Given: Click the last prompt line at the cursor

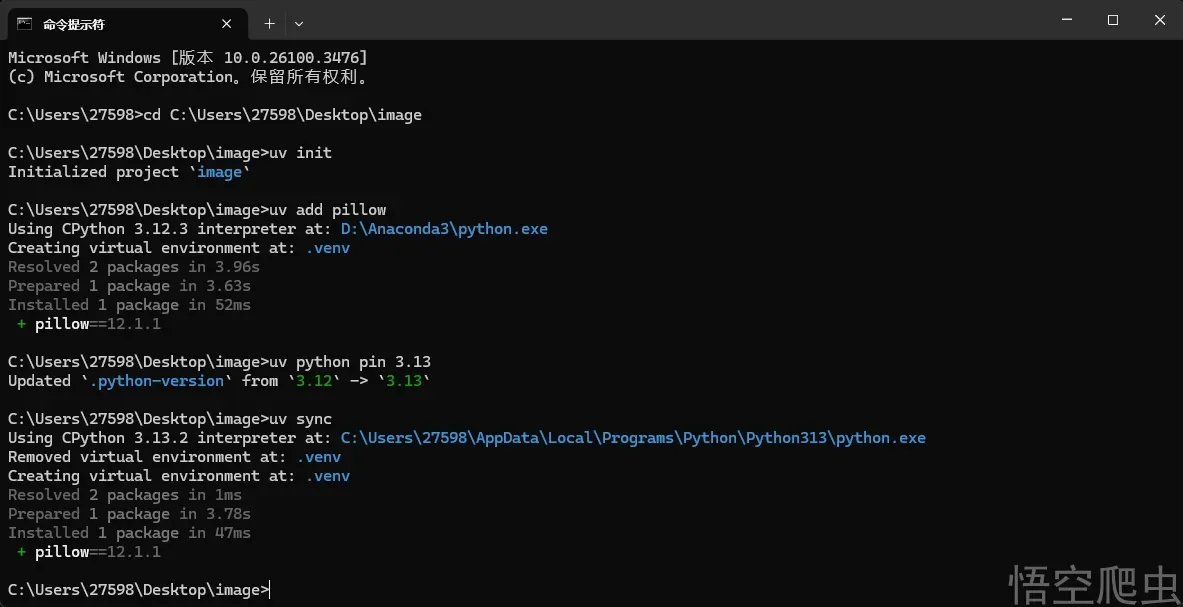Looking at the screenshot, I should coord(270,590).
